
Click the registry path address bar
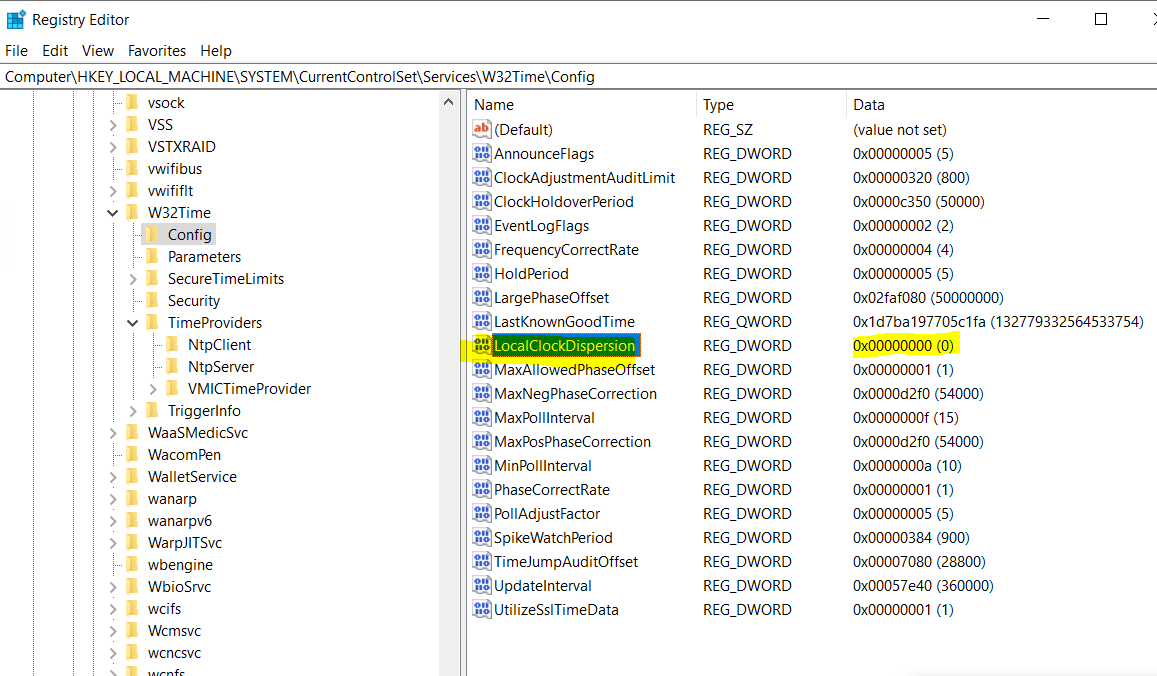point(578,77)
